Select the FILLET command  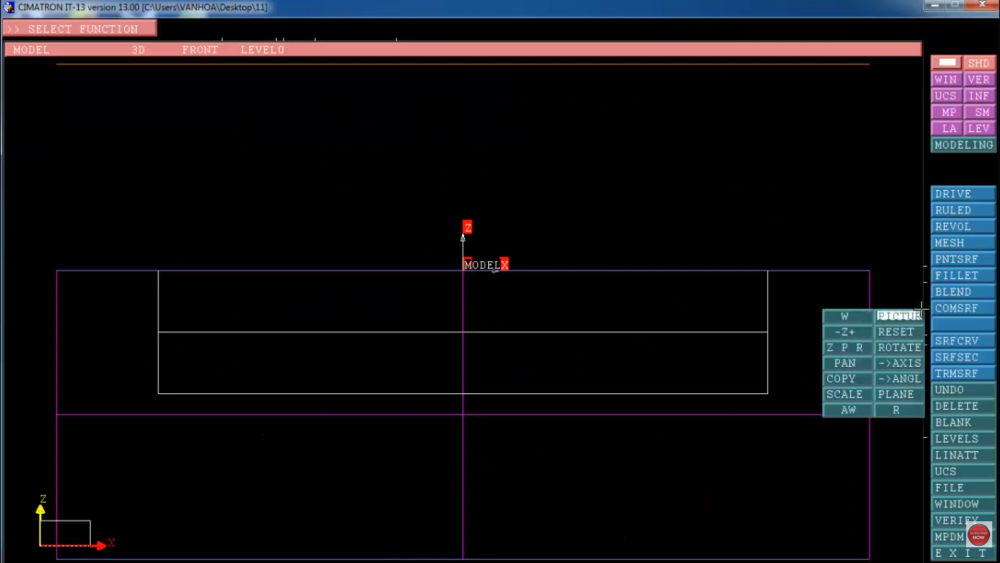[962, 276]
